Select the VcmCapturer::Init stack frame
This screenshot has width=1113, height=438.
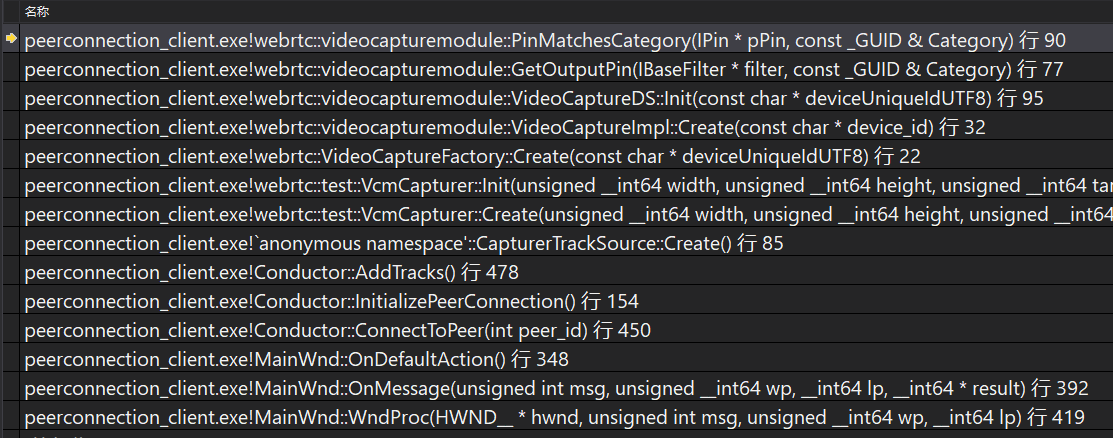point(567,185)
